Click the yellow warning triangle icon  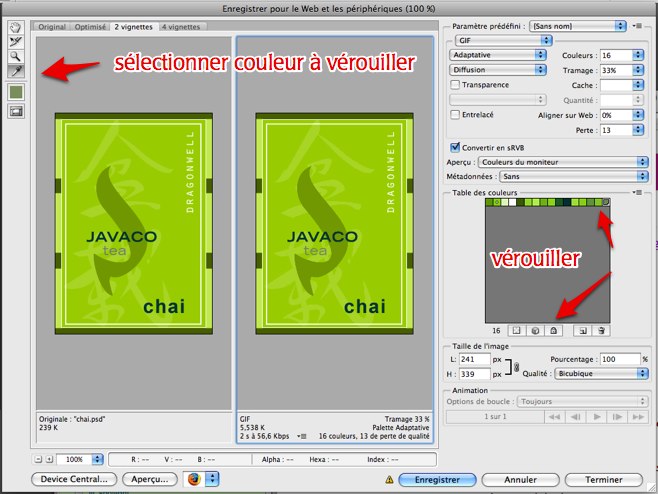pos(389,479)
